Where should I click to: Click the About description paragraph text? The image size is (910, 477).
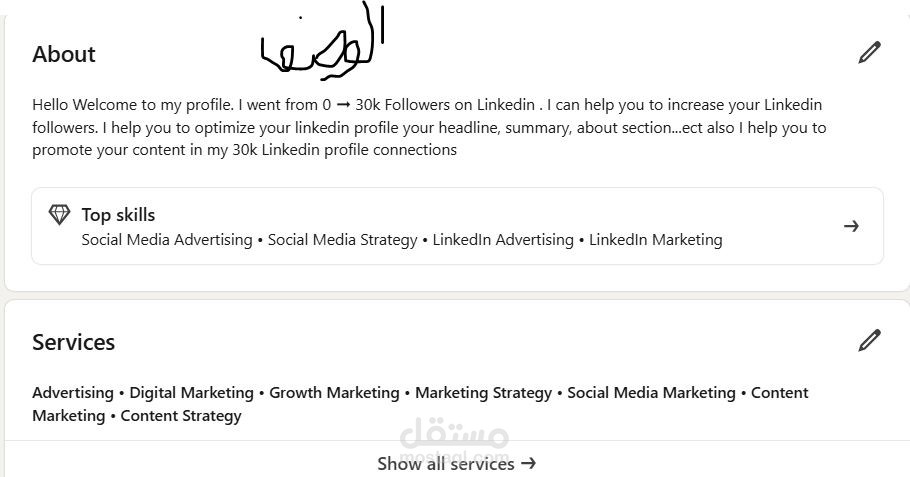coord(430,127)
